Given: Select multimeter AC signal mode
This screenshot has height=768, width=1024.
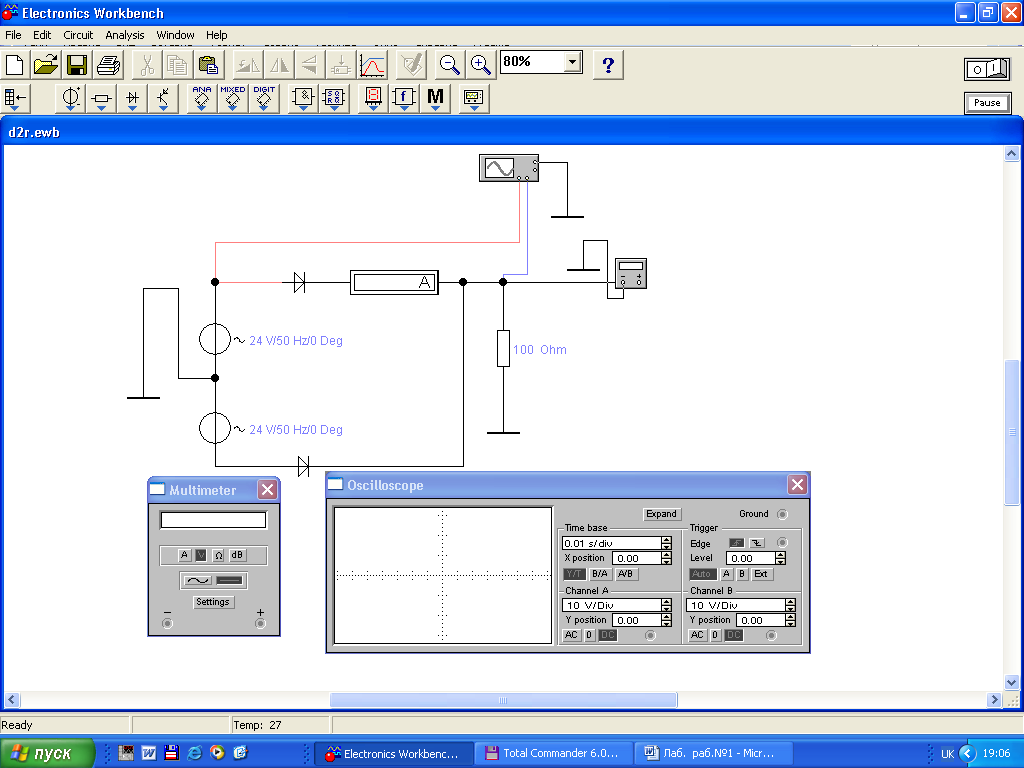Looking at the screenshot, I should 197,580.
